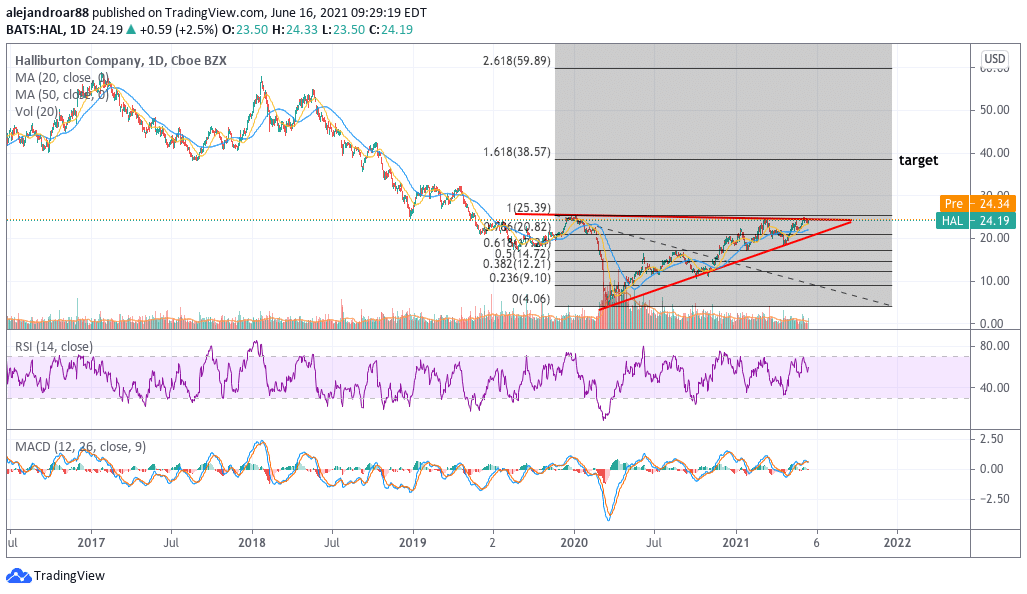This screenshot has width=1027, height=594.
Task: Click the 1.618(38.57) Fibonacci level label
Action: coord(517,152)
